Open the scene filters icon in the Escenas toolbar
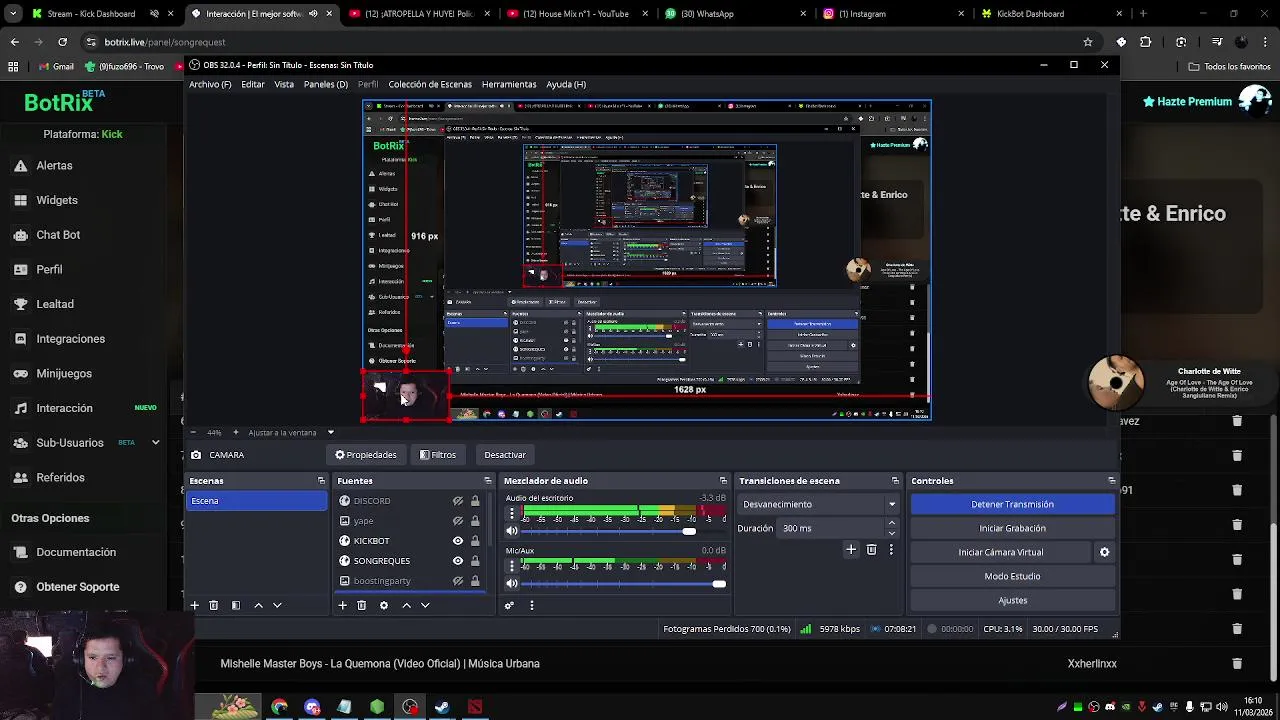 click(x=236, y=605)
